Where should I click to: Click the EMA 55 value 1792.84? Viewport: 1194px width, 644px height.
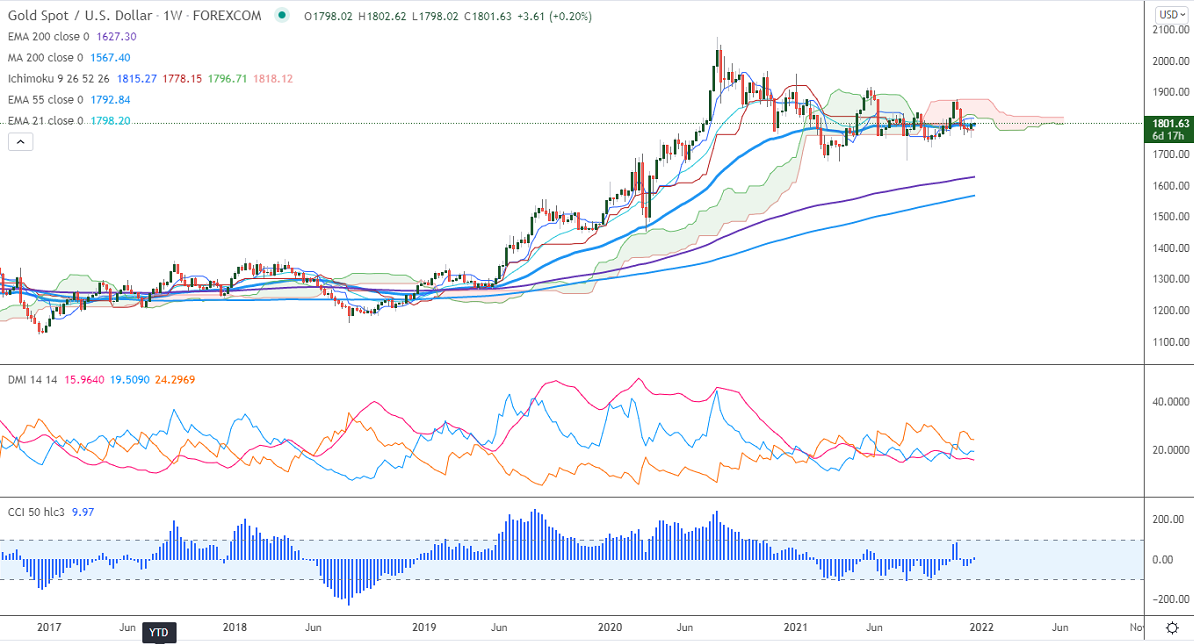point(110,100)
